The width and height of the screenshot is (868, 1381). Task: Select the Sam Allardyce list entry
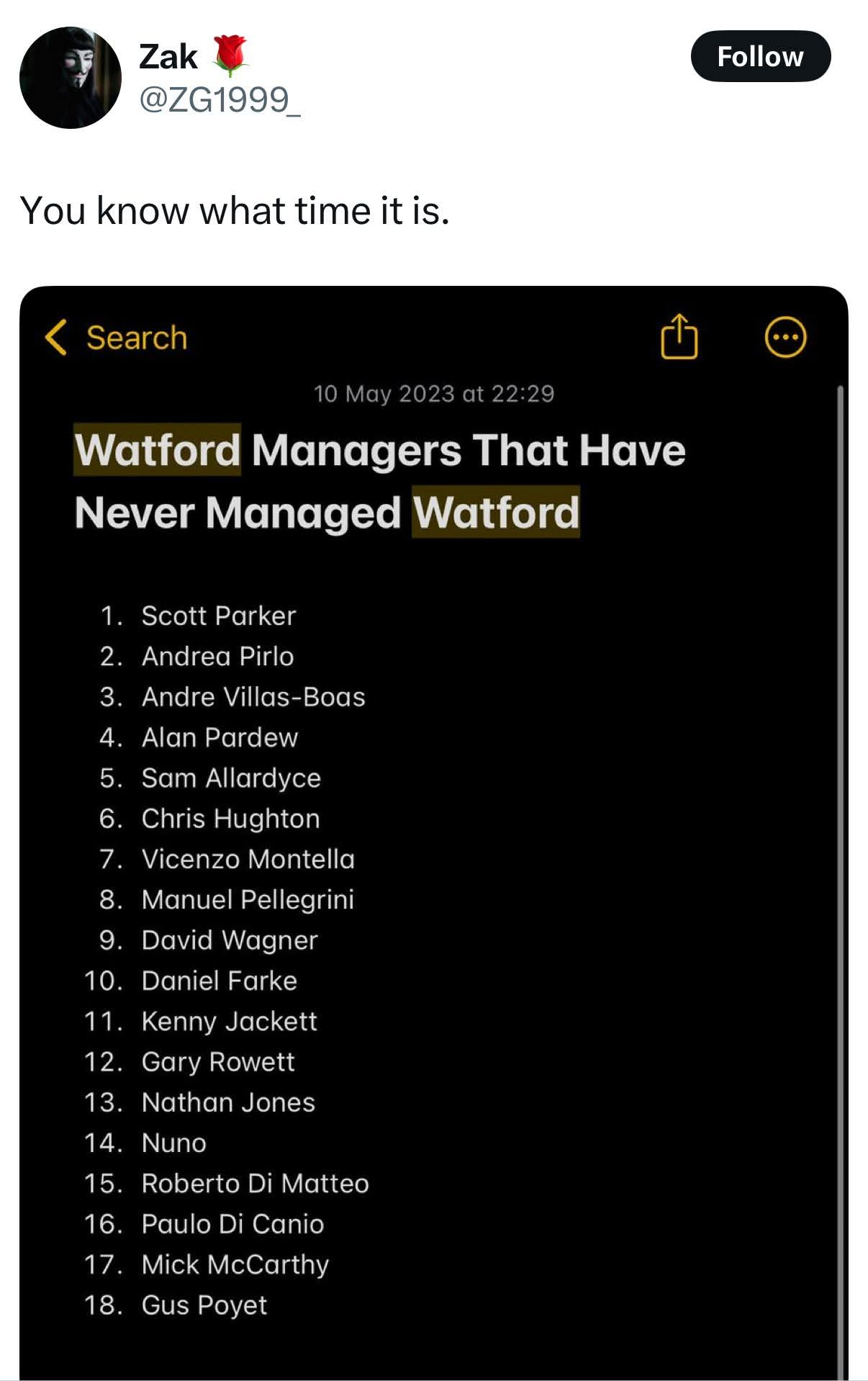click(x=231, y=778)
